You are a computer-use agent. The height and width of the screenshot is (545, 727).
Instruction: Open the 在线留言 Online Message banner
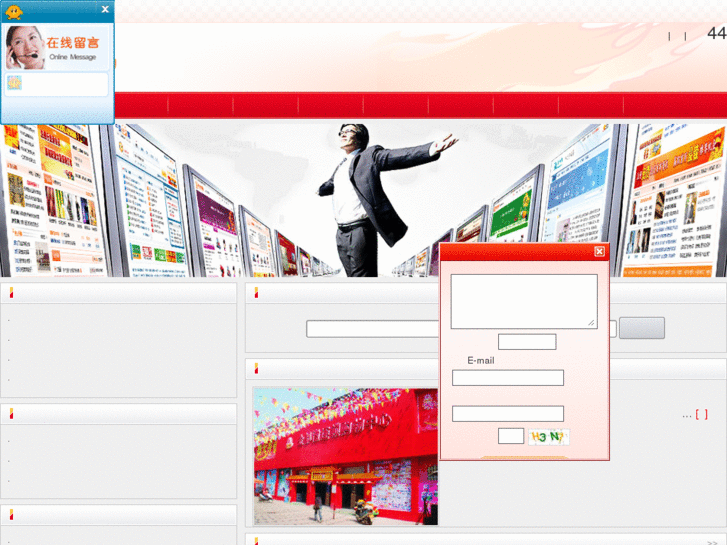[x=57, y=47]
